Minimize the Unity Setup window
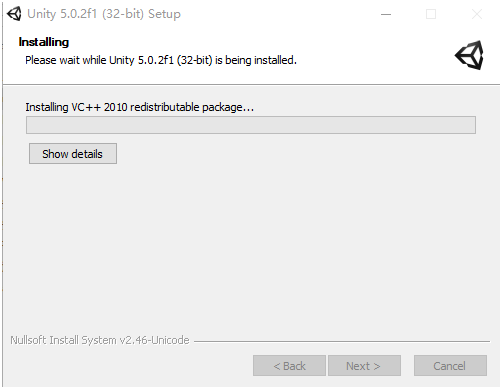The height and width of the screenshot is (389, 502). point(386,14)
